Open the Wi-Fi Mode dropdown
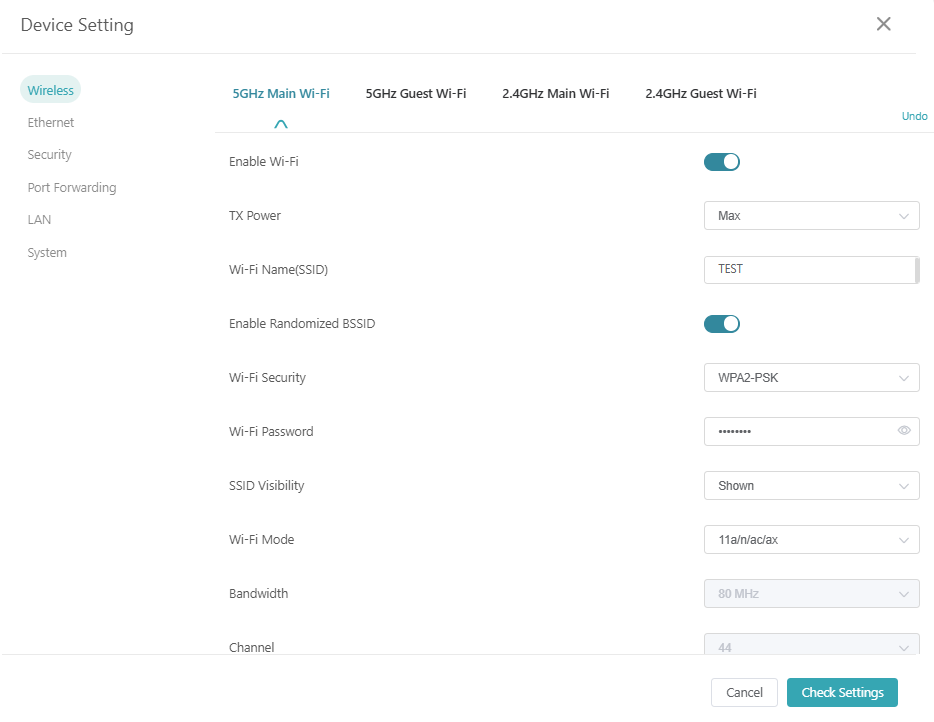The width and height of the screenshot is (934, 722). (x=811, y=539)
